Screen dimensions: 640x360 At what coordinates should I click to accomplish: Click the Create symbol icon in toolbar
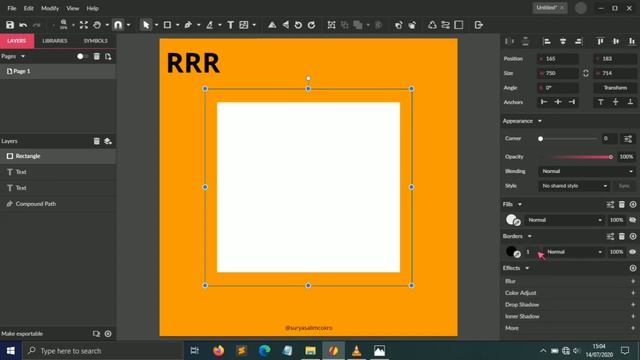tap(432, 25)
